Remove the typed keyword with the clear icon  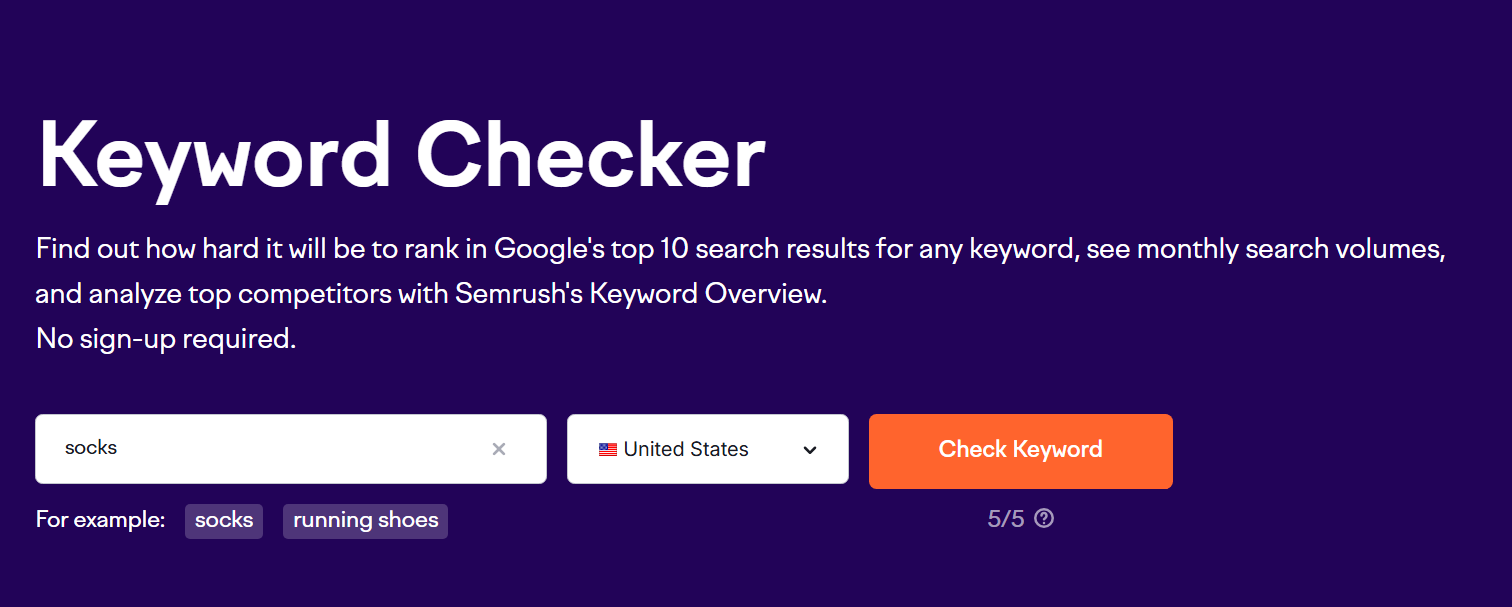pyautogui.click(x=498, y=449)
